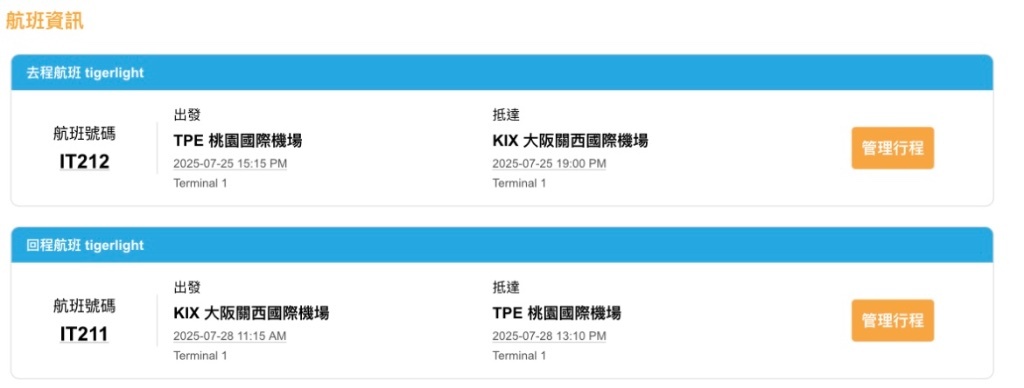Image resolution: width=1024 pixels, height=388 pixels.
Task: Click departure time 2025-07-28 11:15 AM
Action: coord(230,336)
